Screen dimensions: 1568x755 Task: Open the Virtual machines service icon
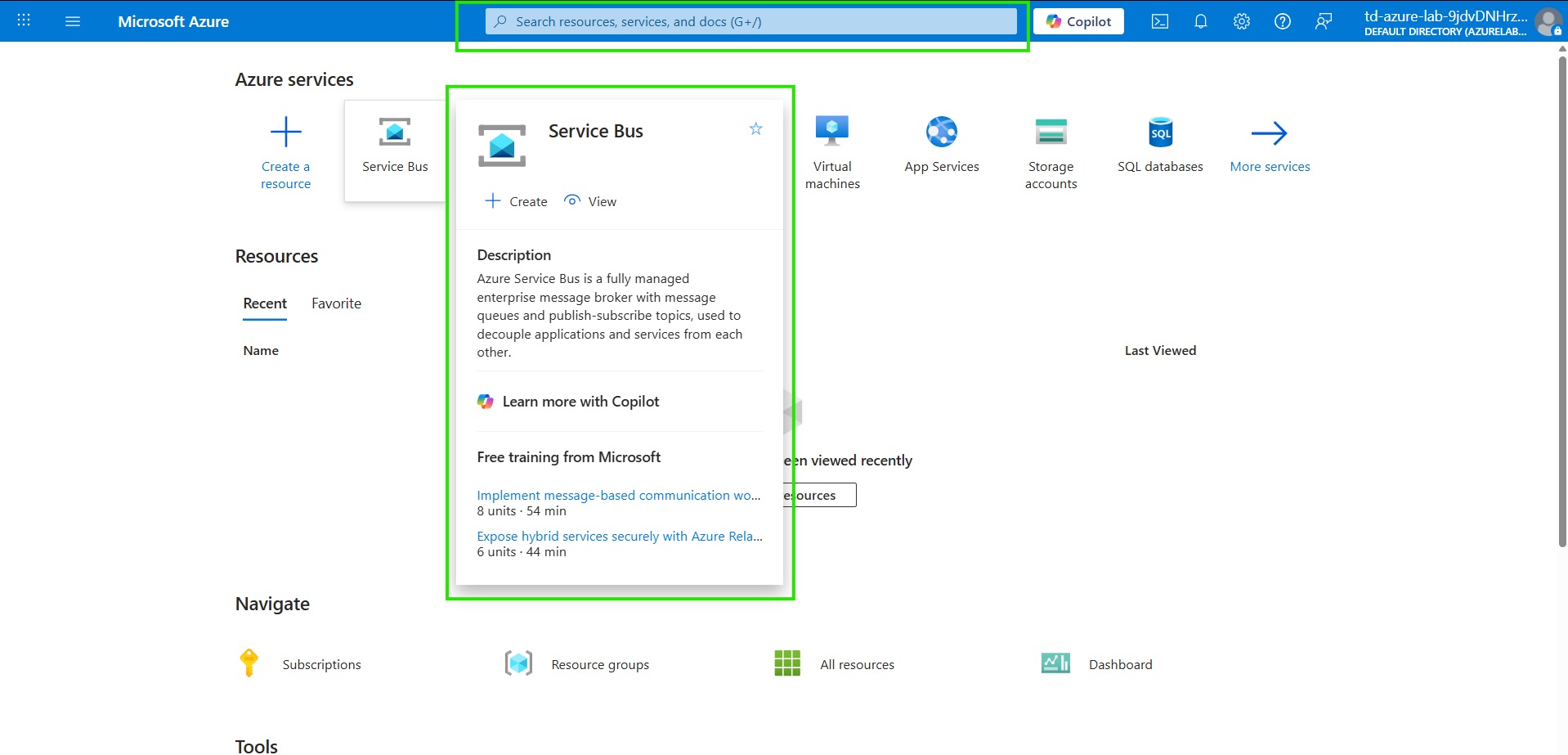tap(832, 132)
